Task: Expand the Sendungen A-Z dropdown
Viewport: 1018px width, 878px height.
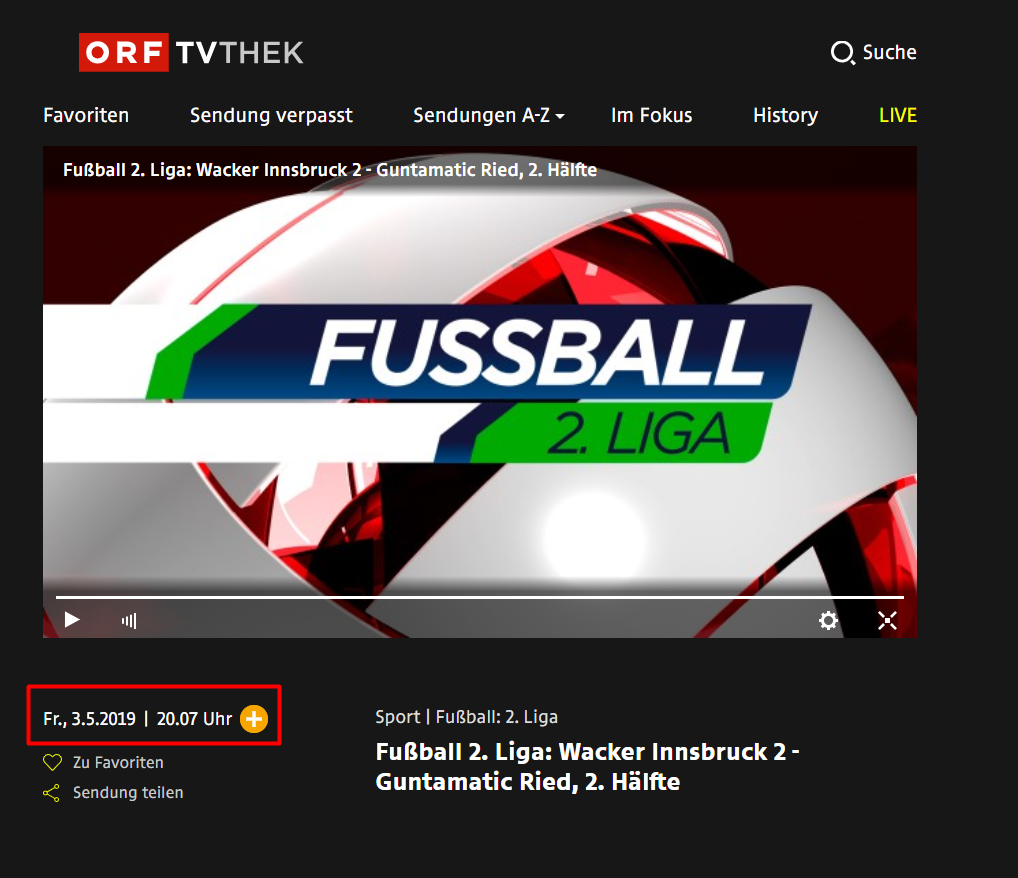Action: pyautogui.click(x=488, y=115)
